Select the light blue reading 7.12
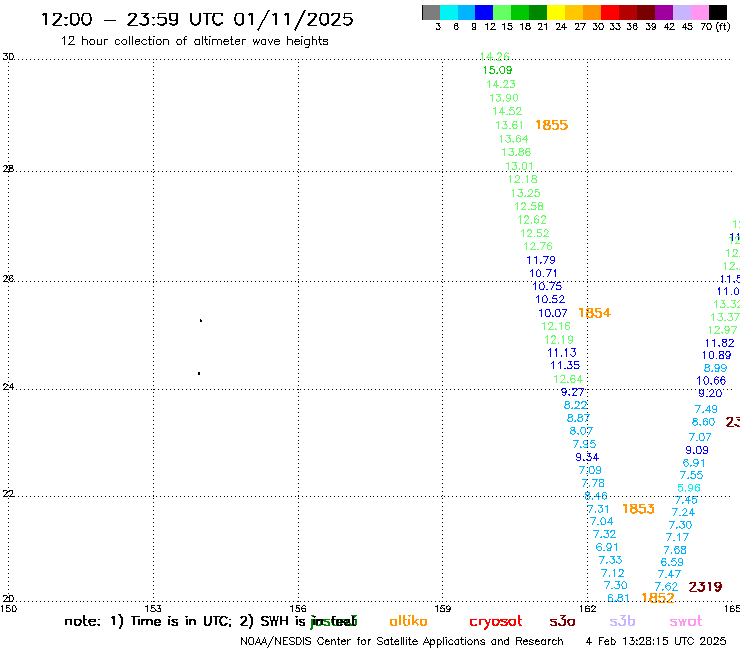 pos(612,574)
